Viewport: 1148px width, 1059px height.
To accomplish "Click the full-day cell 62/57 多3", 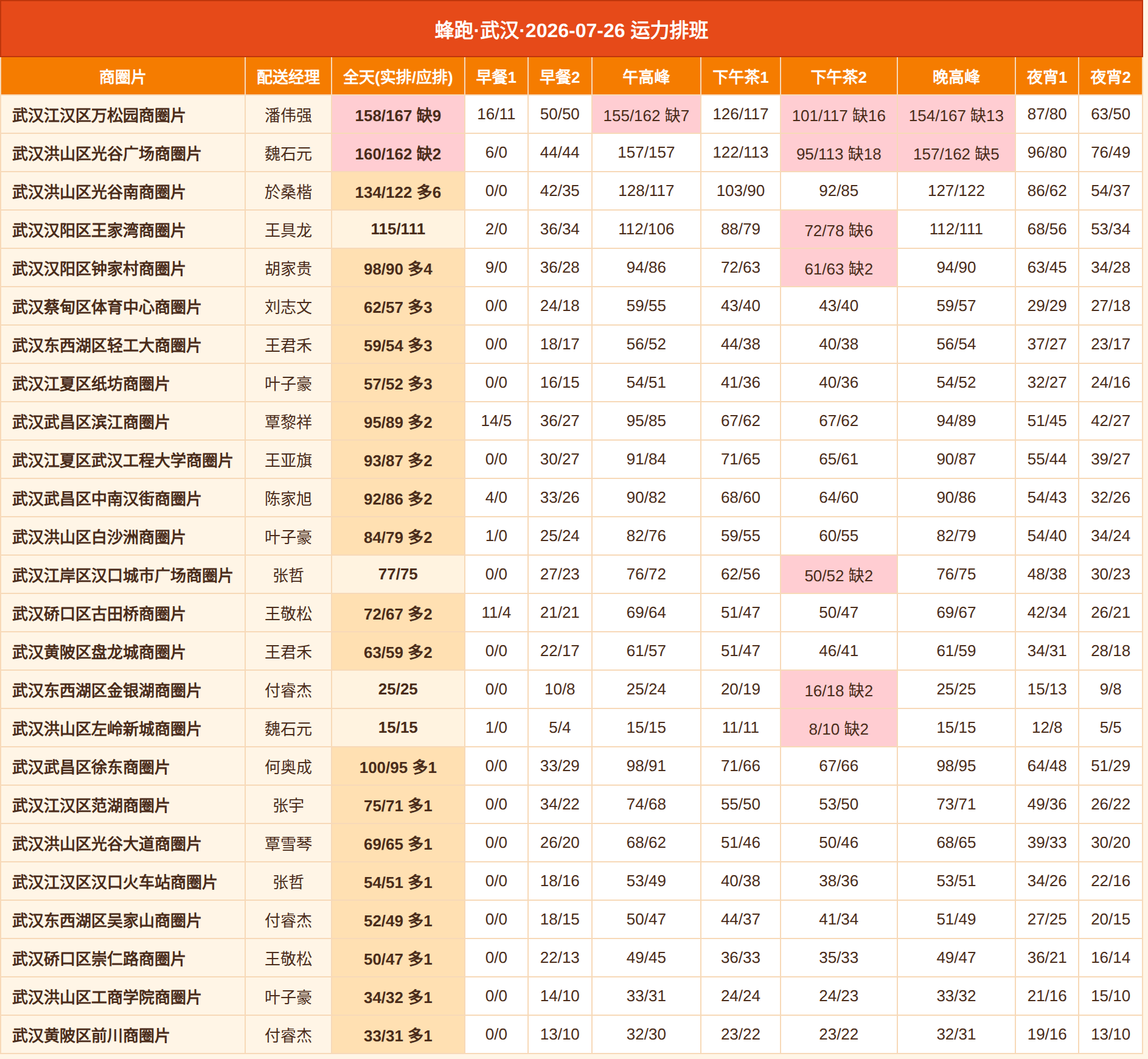I will [398, 307].
